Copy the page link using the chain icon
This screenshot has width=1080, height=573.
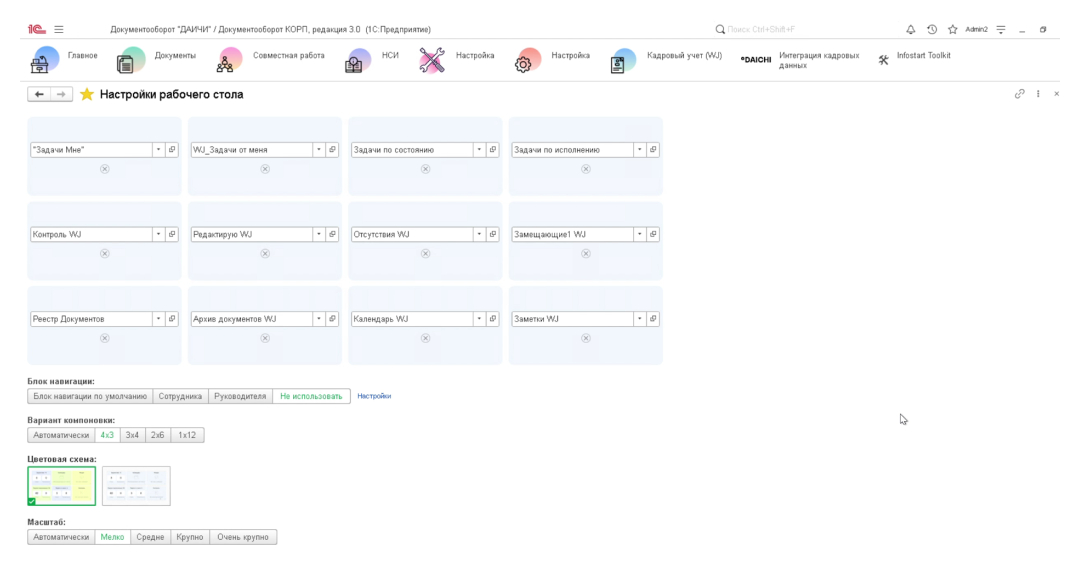tap(1020, 94)
